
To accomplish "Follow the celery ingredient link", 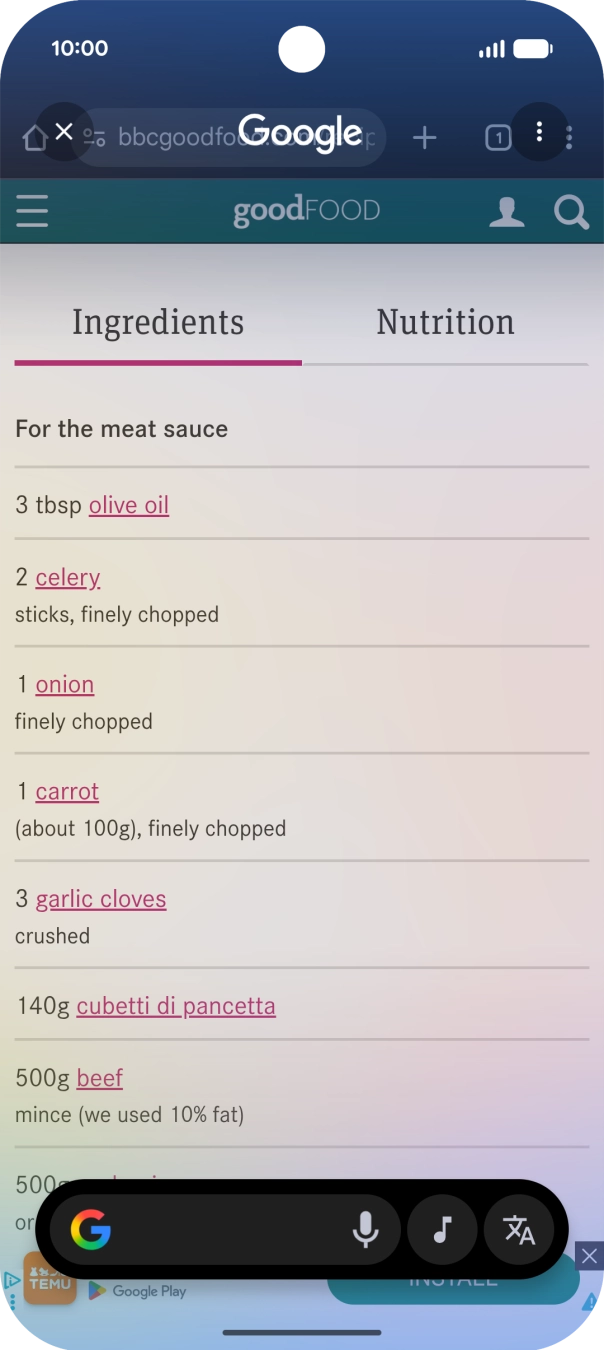I will (68, 577).
